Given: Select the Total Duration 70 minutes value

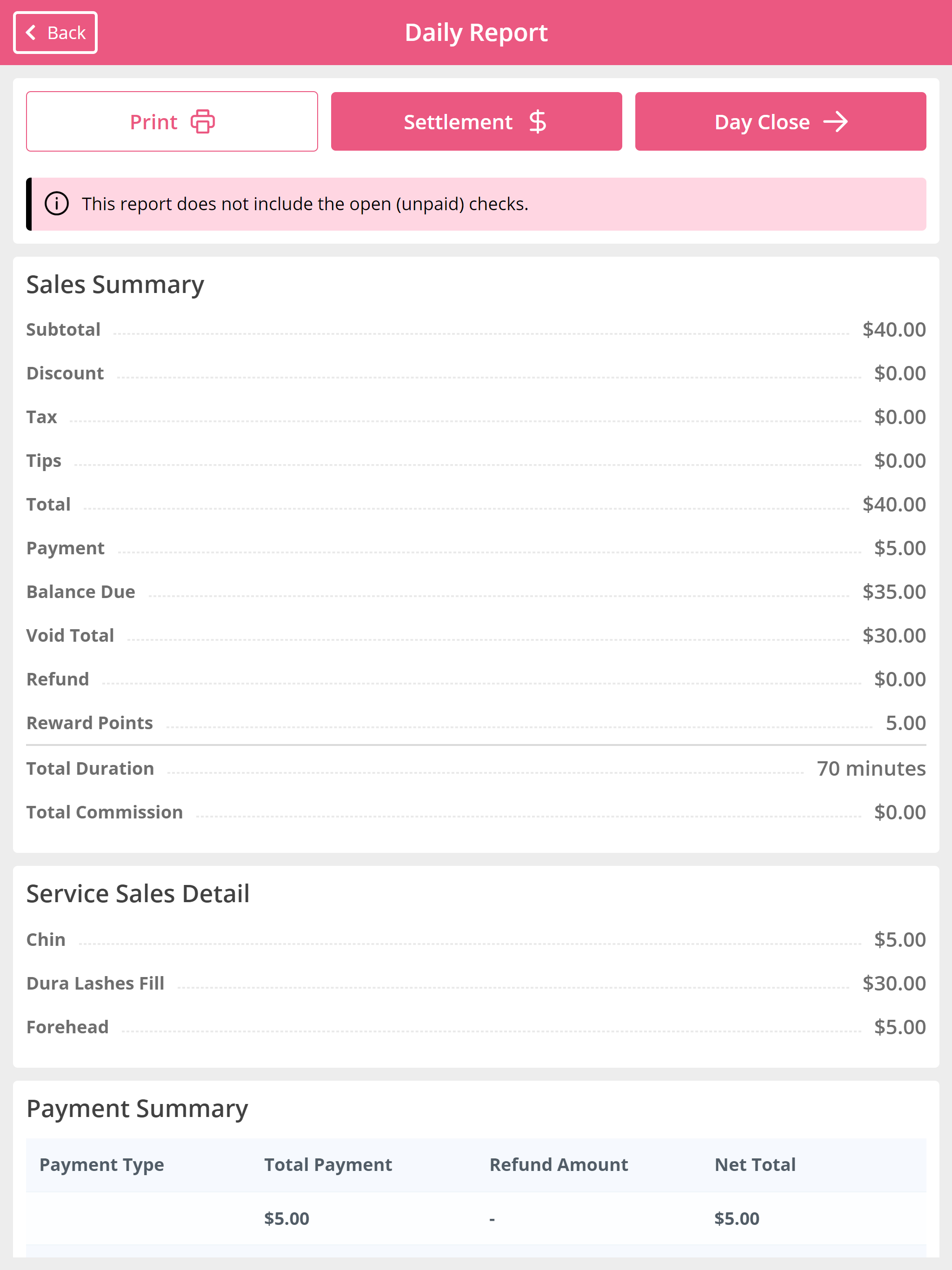Looking at the screenshot, I should coord(871,769).
